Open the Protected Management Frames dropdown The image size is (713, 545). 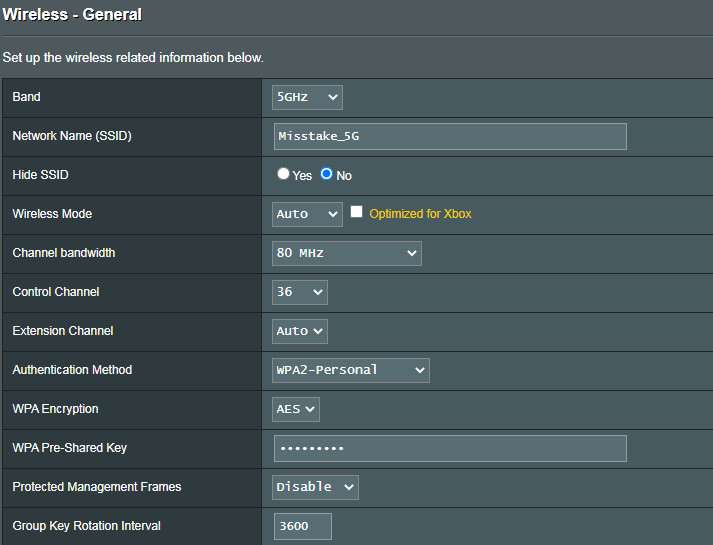coord(315,487)
